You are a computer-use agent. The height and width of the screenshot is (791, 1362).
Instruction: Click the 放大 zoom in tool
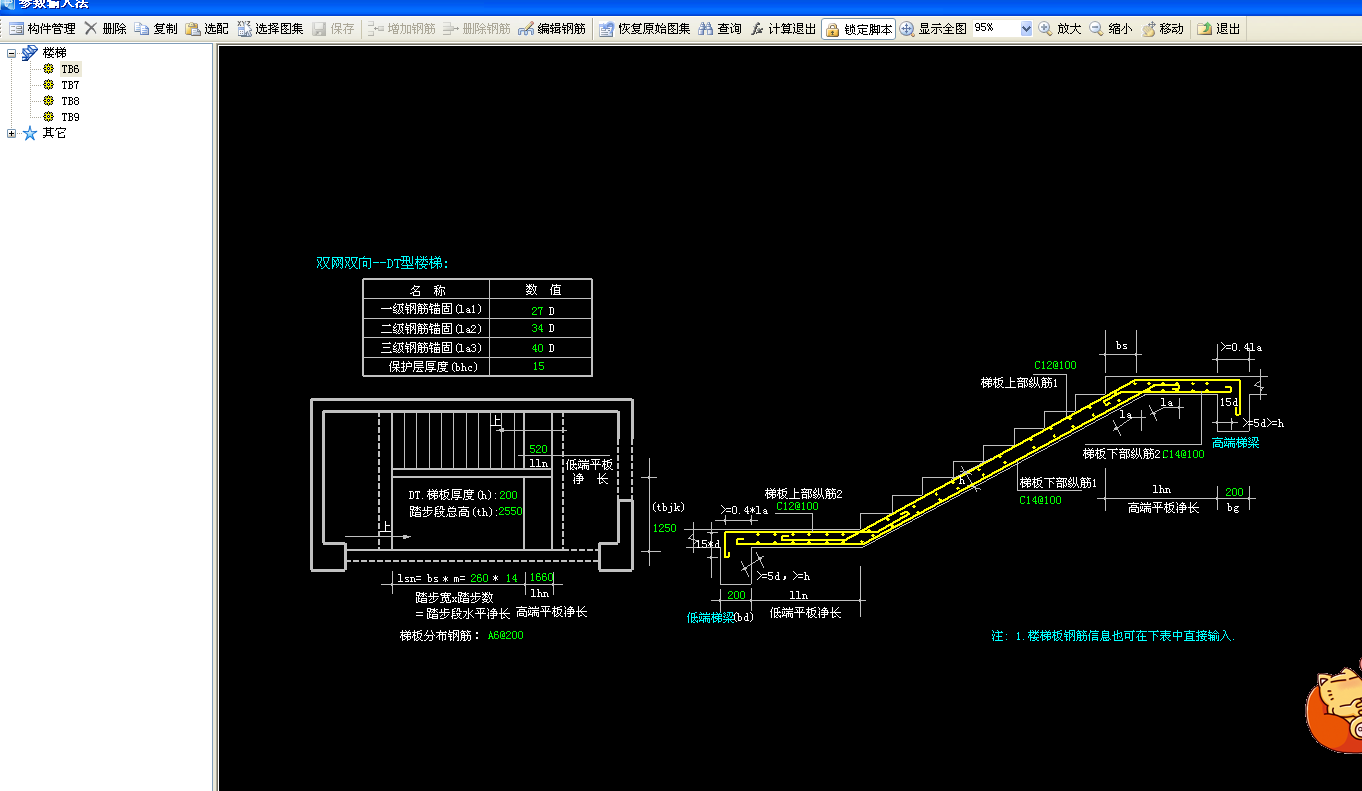tap(1060, 29)
